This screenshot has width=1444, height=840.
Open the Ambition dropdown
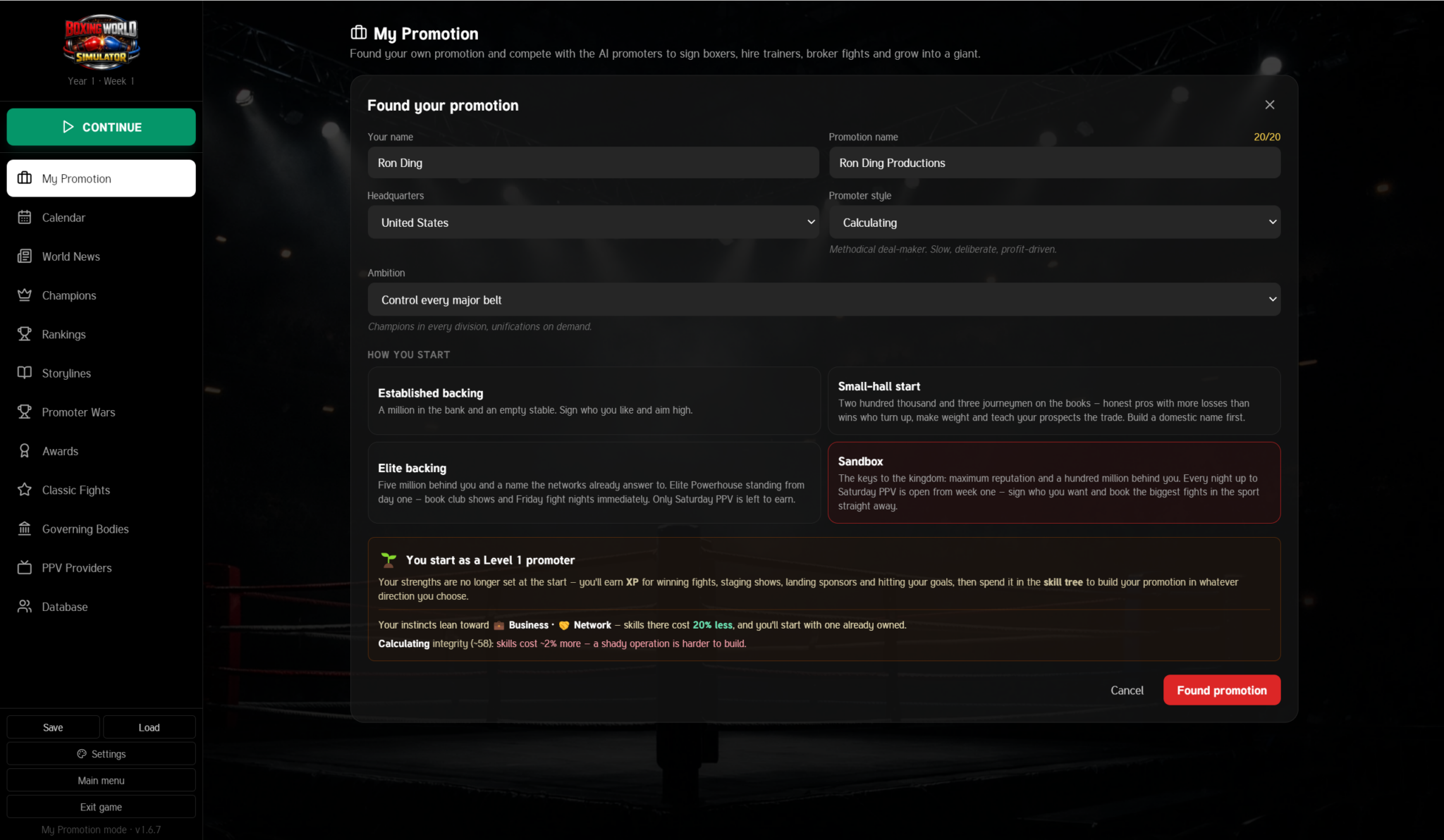point(824,299)
